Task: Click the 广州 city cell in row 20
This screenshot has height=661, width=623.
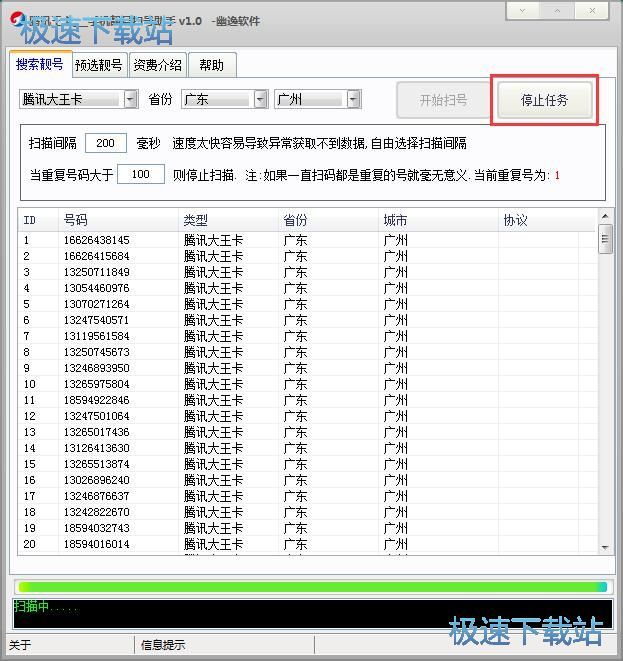Action: (x=395, y=544)
